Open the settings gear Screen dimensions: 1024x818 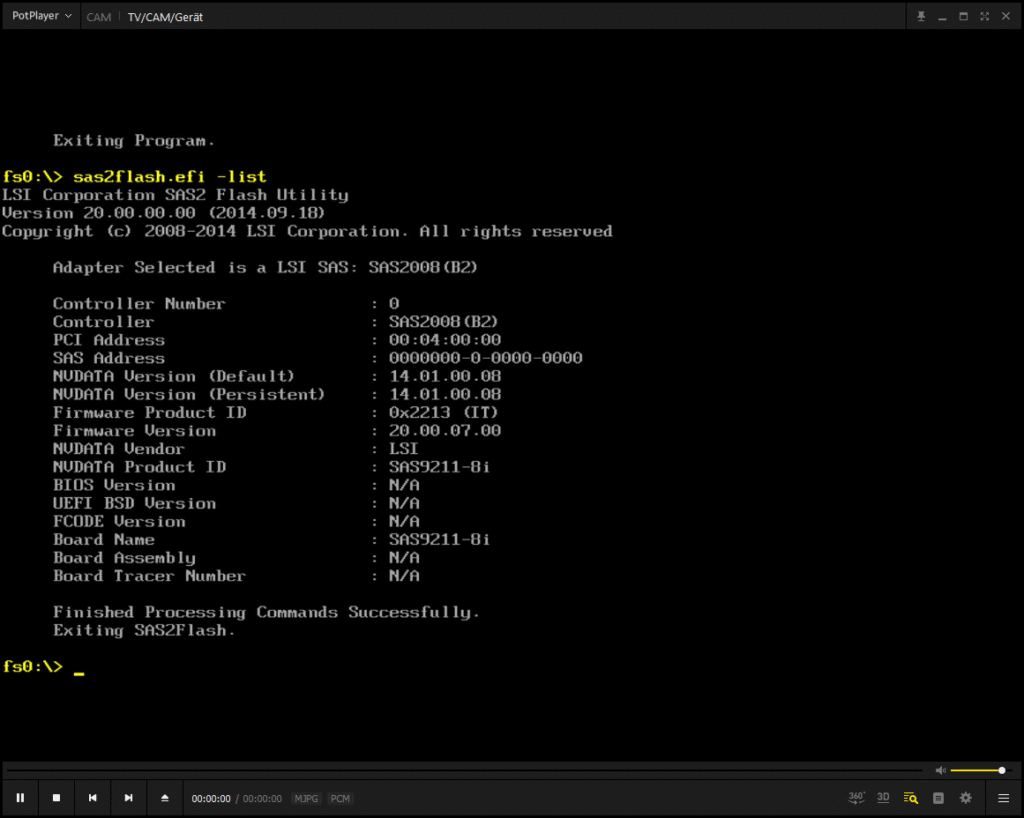point(965,798)
